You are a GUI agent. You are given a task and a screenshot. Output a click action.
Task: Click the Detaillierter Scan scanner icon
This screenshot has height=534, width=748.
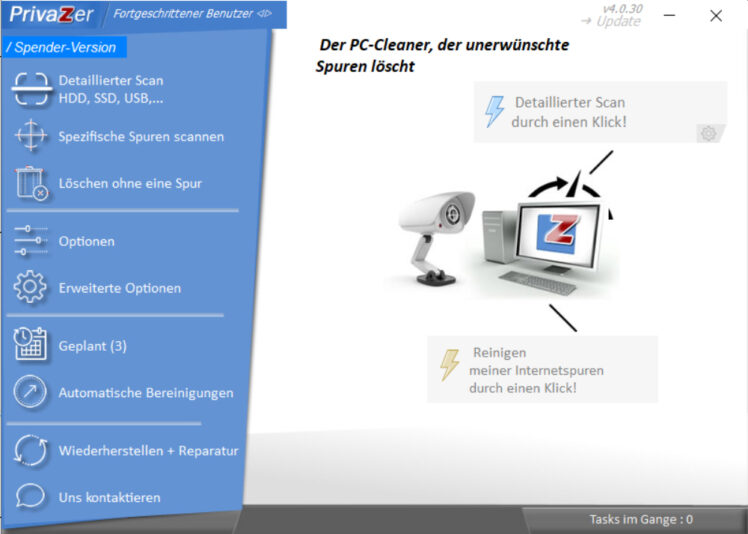[31, 88]
